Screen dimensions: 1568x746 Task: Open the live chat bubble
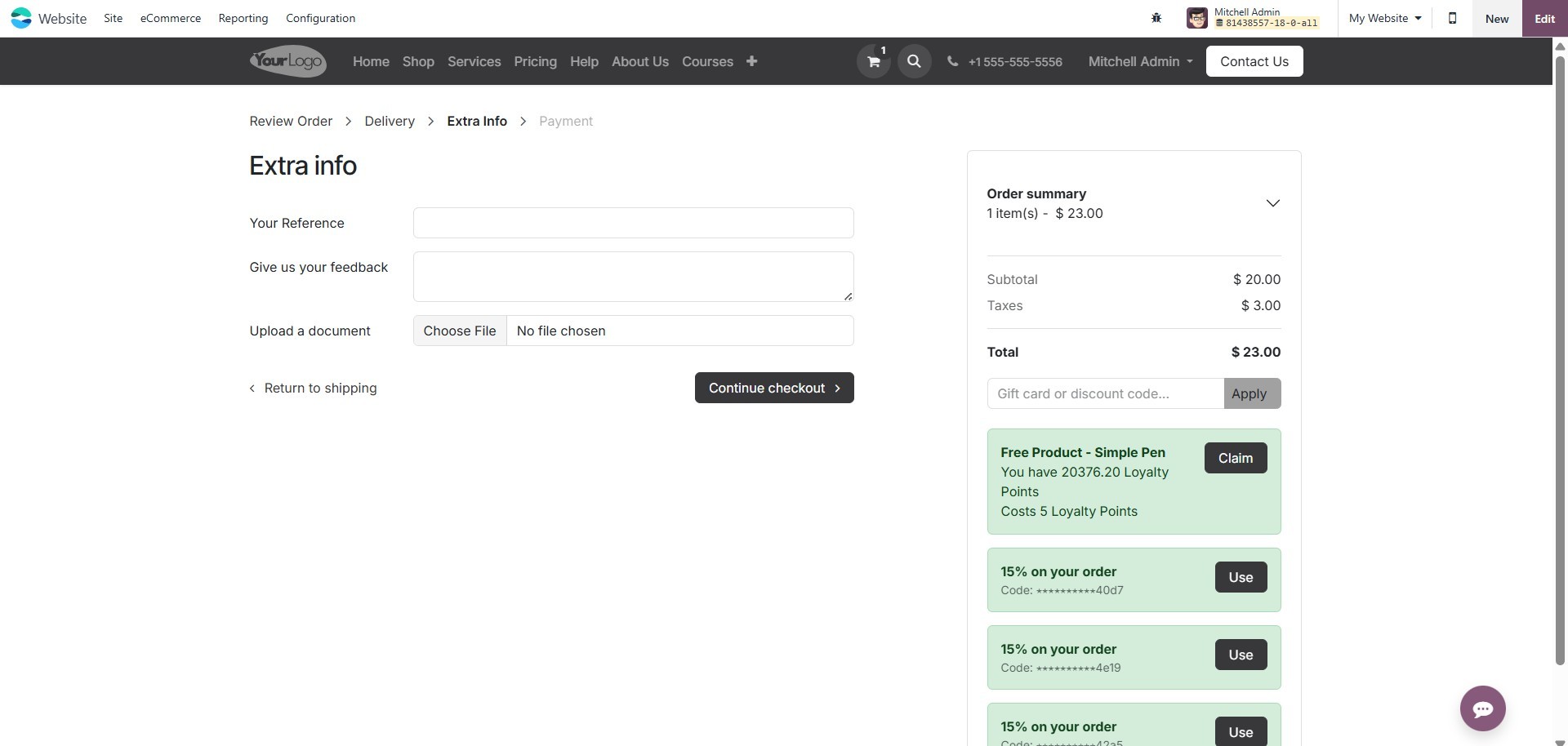click(1482, 708)
